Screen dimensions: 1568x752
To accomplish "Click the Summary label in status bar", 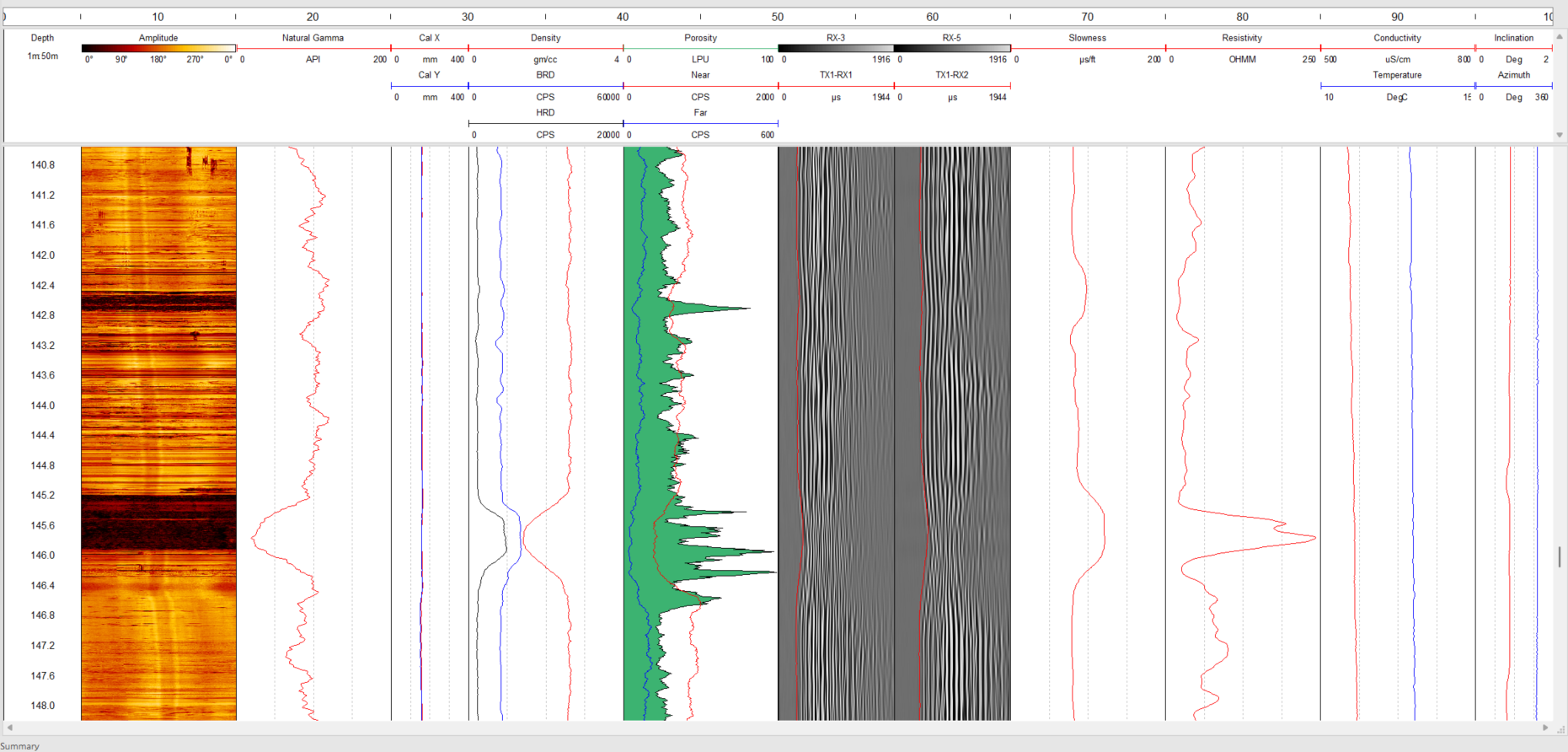I will click(x=20, y=746).
